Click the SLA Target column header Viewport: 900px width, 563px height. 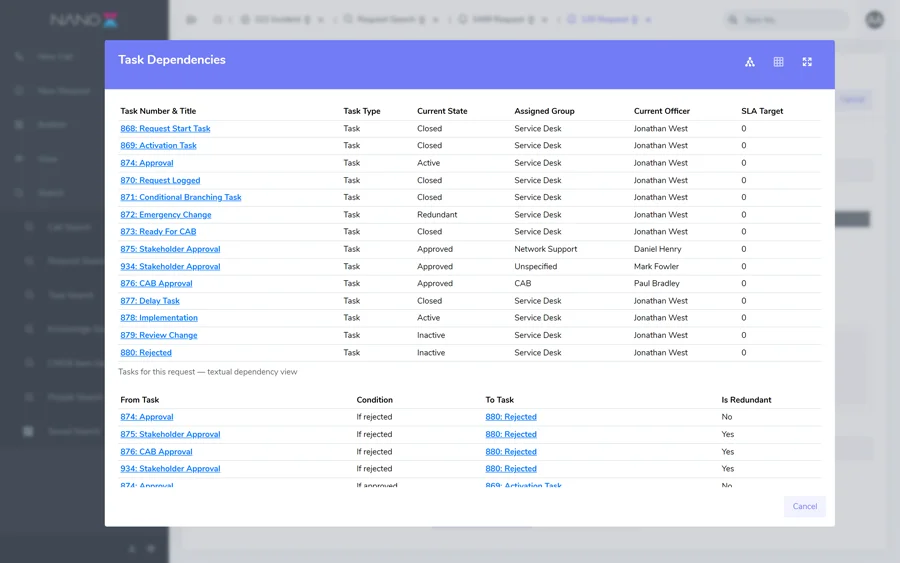[762, 111]
